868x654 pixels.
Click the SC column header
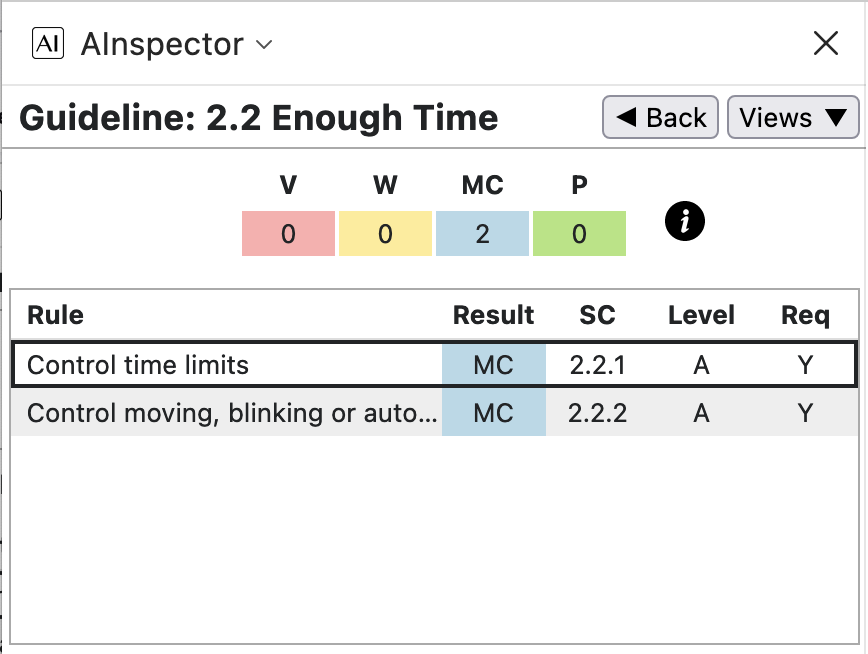[598, 316]
